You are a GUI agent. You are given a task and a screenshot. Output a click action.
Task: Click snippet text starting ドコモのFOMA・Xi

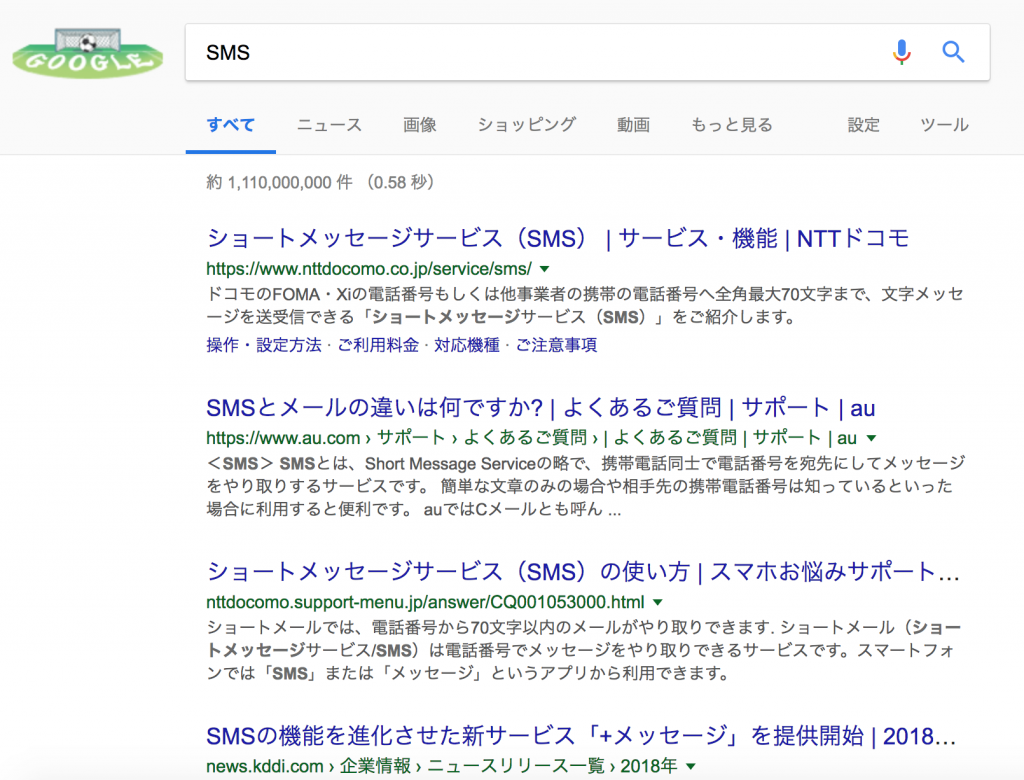(585, 305)
